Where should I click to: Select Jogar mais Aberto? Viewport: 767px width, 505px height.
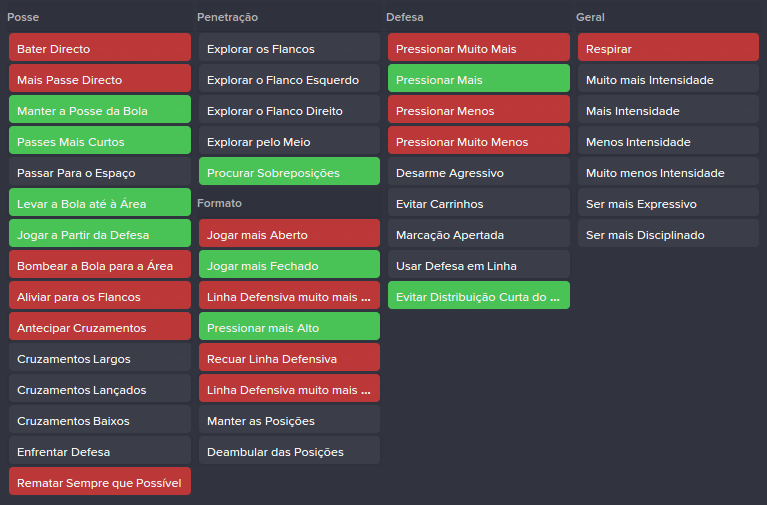pyautogui.click(x=290, y=233)
